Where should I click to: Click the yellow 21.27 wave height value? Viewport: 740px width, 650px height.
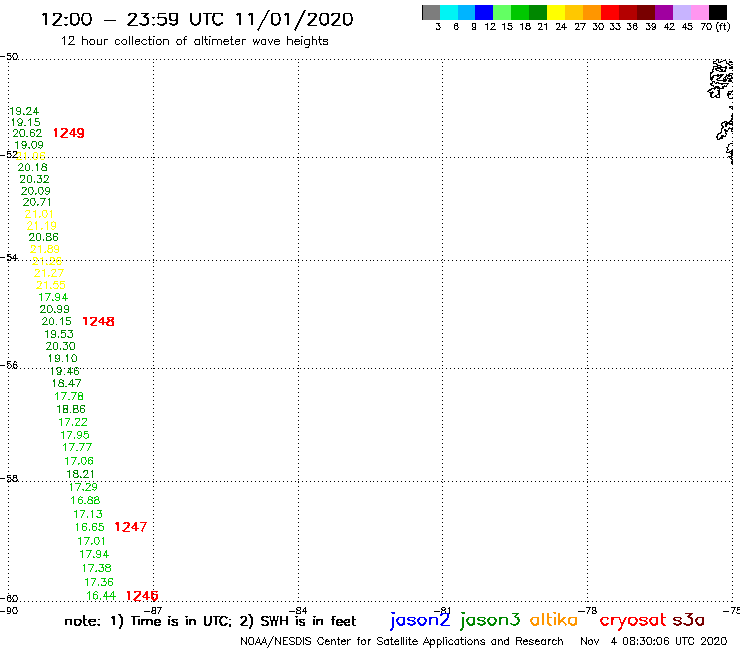click(x=49, y=273)
